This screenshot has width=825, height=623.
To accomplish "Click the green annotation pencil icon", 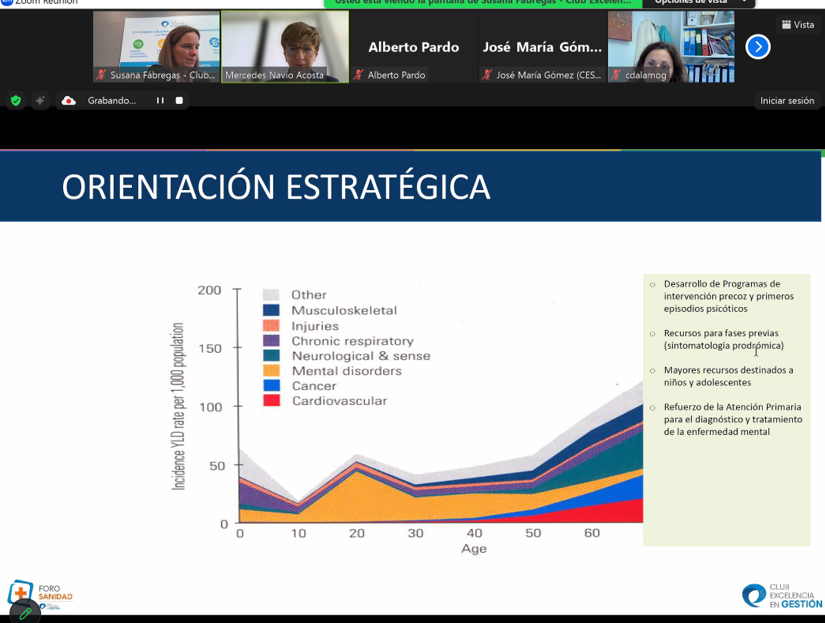I will point(25,613).
